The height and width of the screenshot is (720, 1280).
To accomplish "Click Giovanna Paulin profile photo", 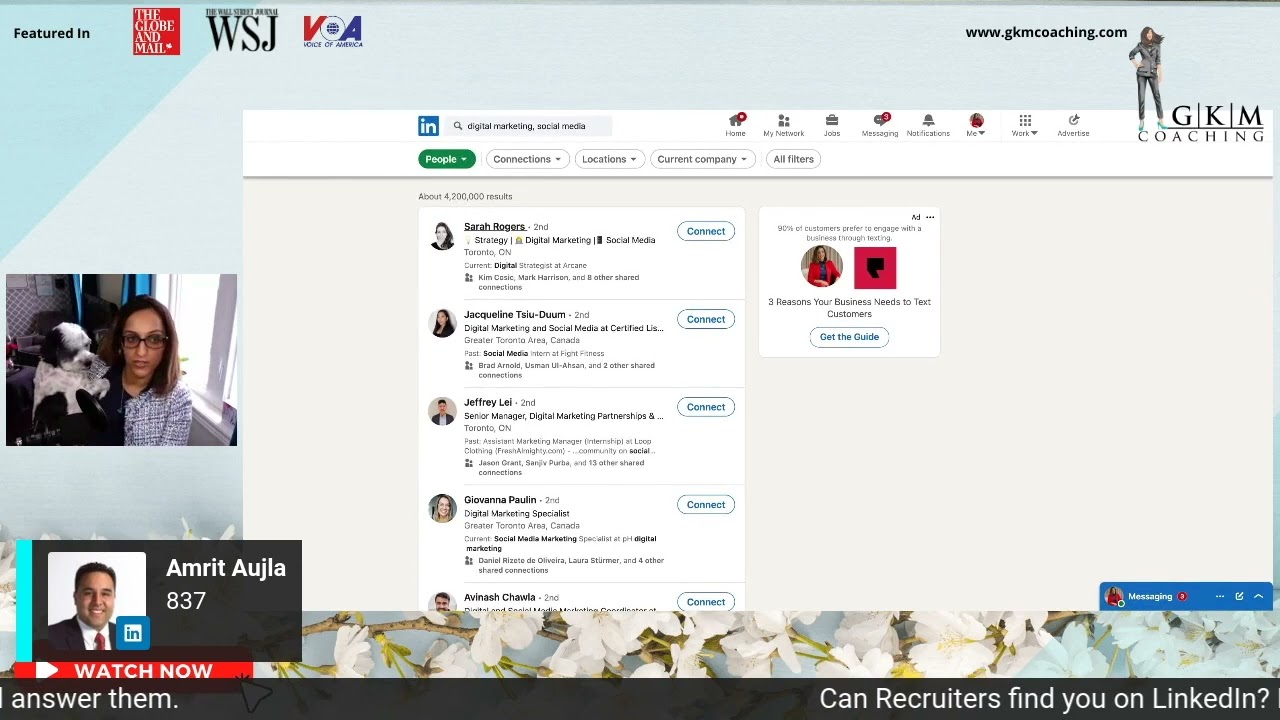I will point(442,508).
